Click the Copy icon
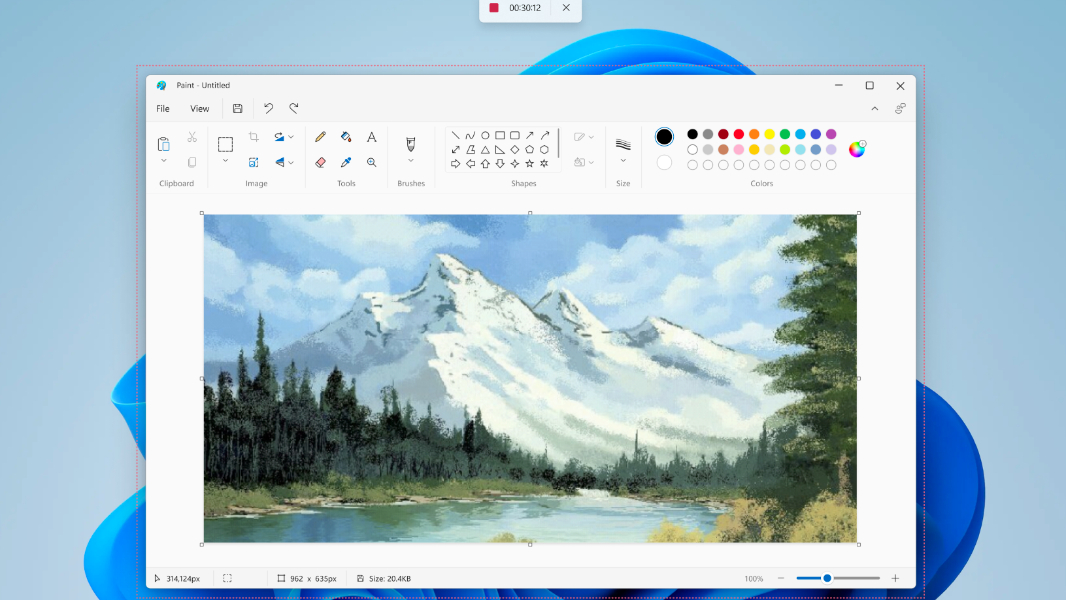 192,162
